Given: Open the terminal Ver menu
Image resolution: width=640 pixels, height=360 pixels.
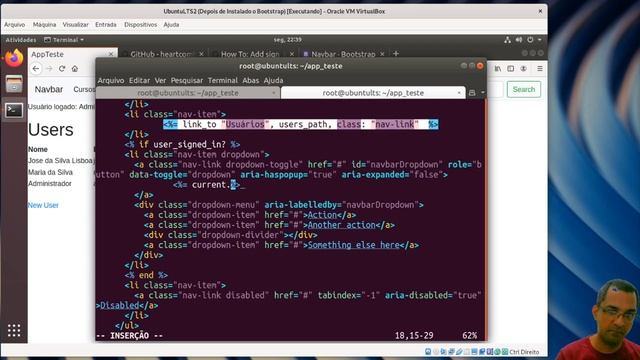Looking at the screenshot, I should [x=160, y=80].
